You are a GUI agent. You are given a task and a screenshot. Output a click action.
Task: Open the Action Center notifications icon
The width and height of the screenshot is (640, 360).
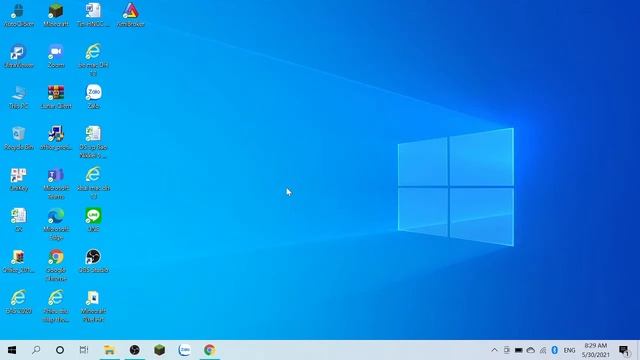click(624, 350)
